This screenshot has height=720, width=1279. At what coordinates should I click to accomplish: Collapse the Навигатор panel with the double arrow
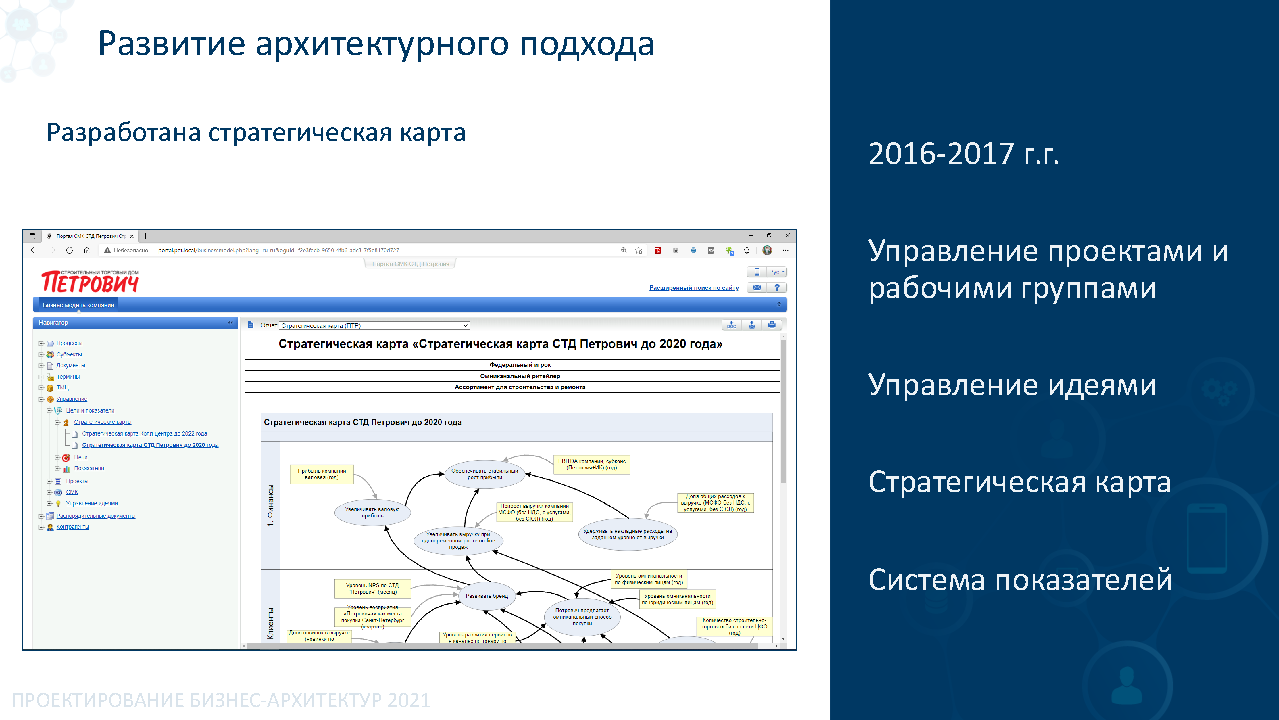[230, 323]
